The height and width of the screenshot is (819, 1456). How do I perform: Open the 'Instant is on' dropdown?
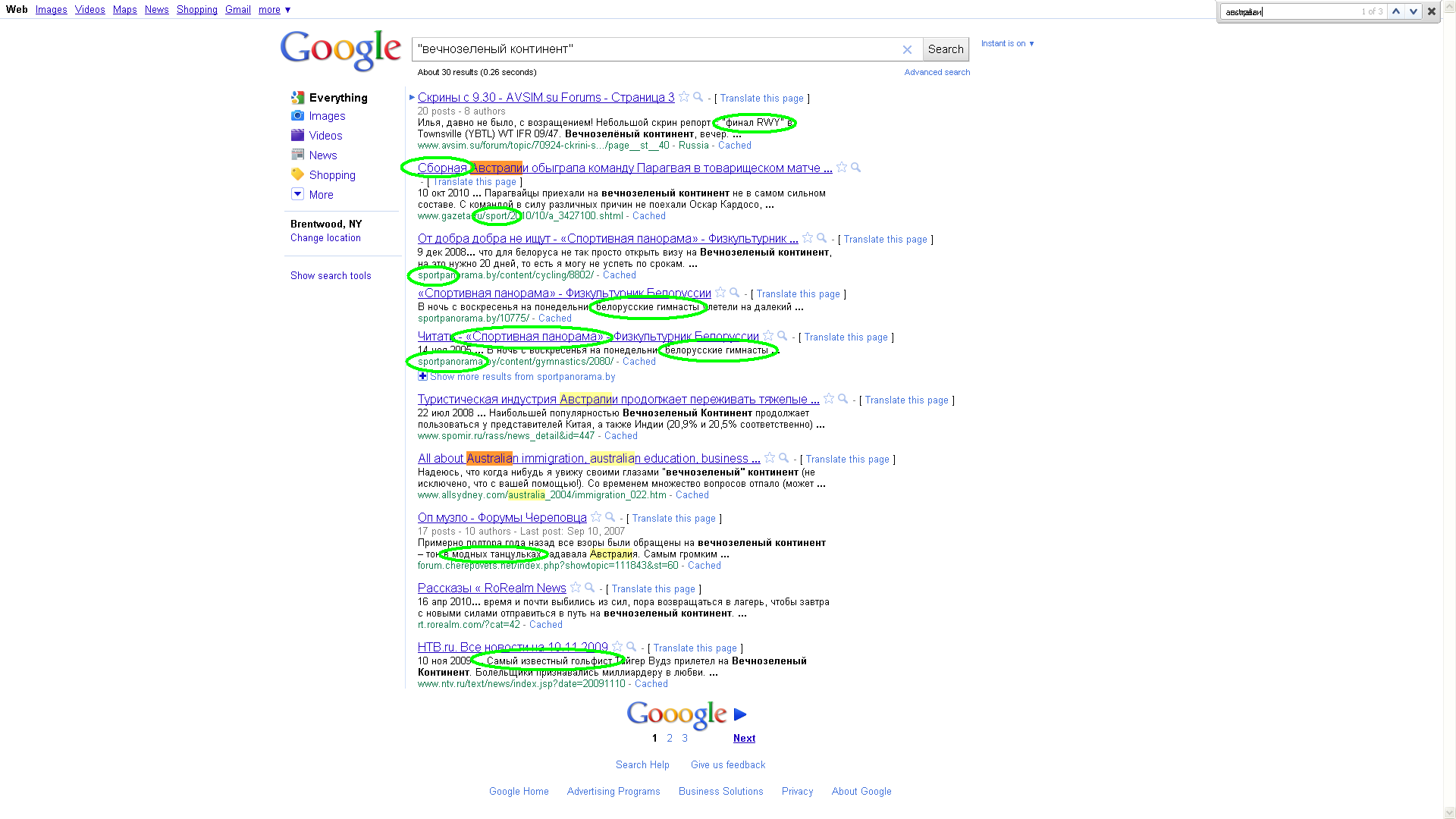coord(1008,44)
